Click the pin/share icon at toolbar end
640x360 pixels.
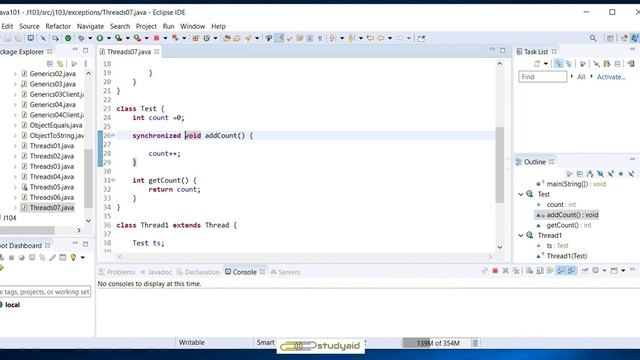[x=421, y=38]
